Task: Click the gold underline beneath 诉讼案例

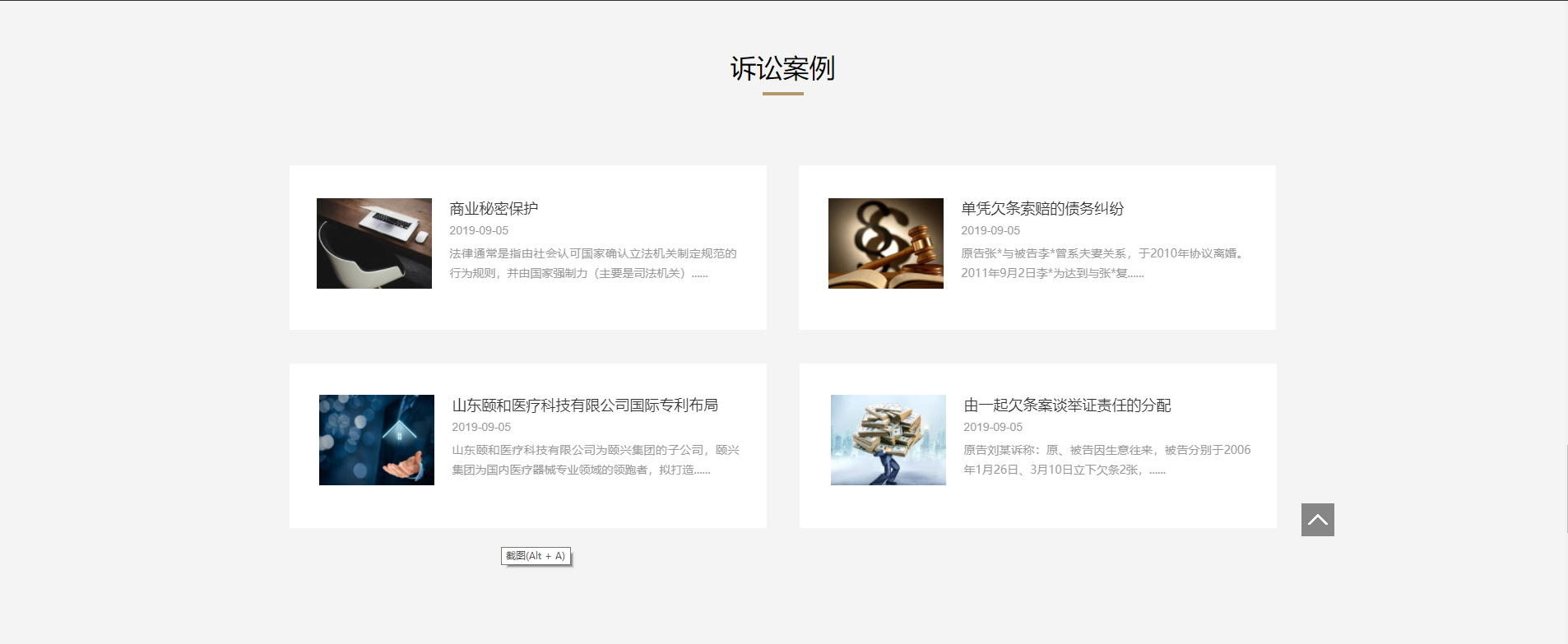Action: pos(782,94)
